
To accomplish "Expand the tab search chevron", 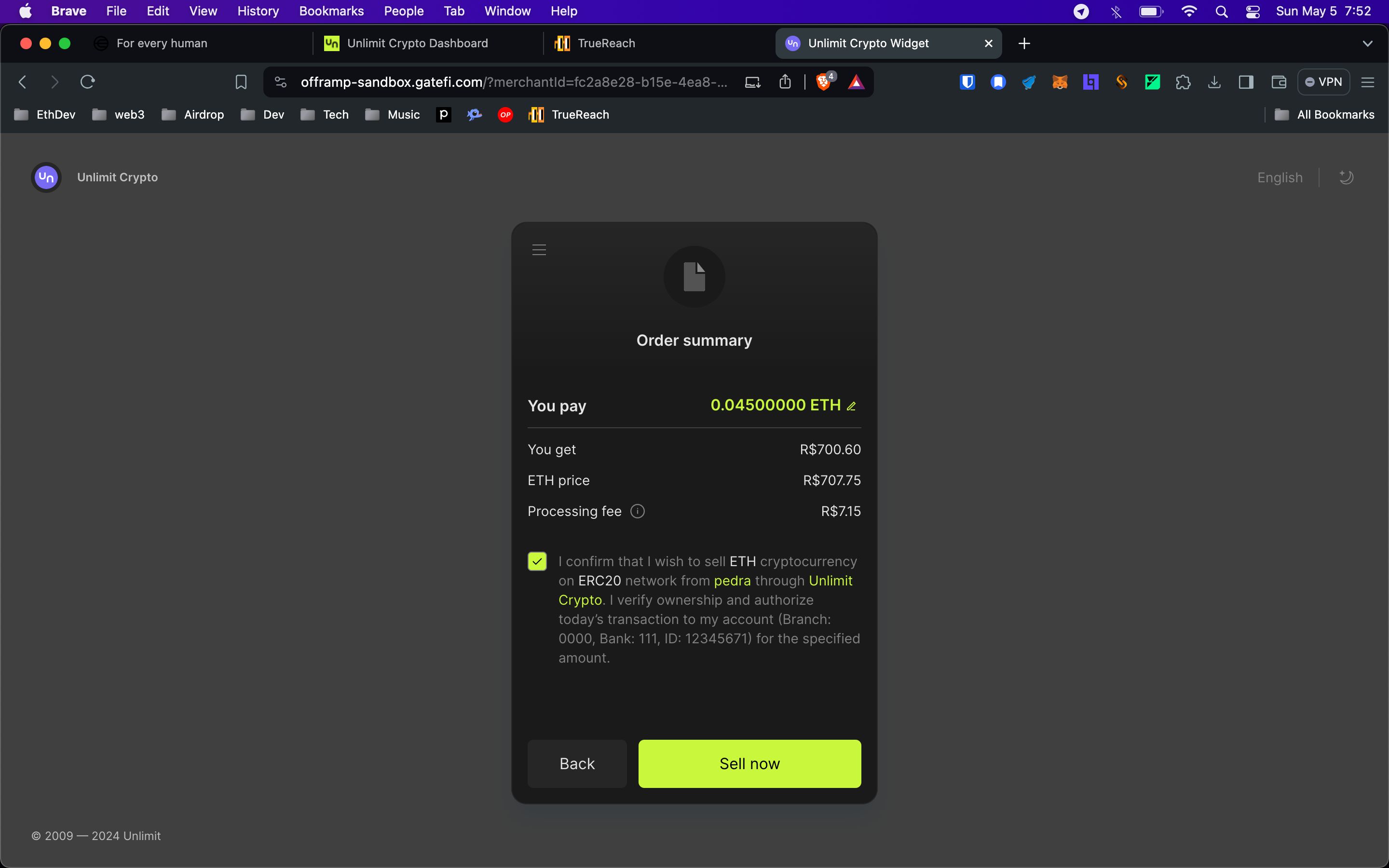I will tap(1367, 43).
